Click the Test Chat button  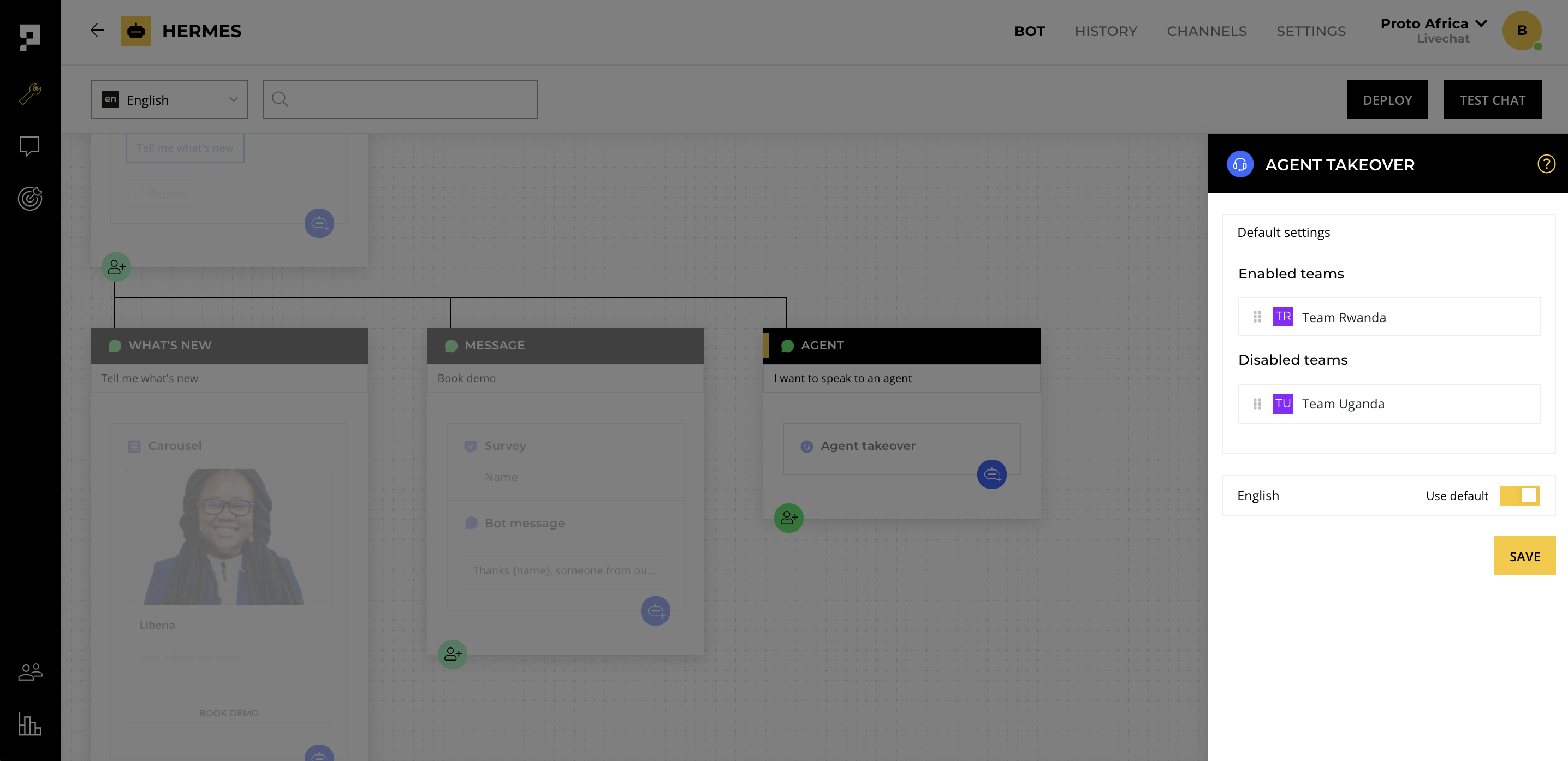1492,99
